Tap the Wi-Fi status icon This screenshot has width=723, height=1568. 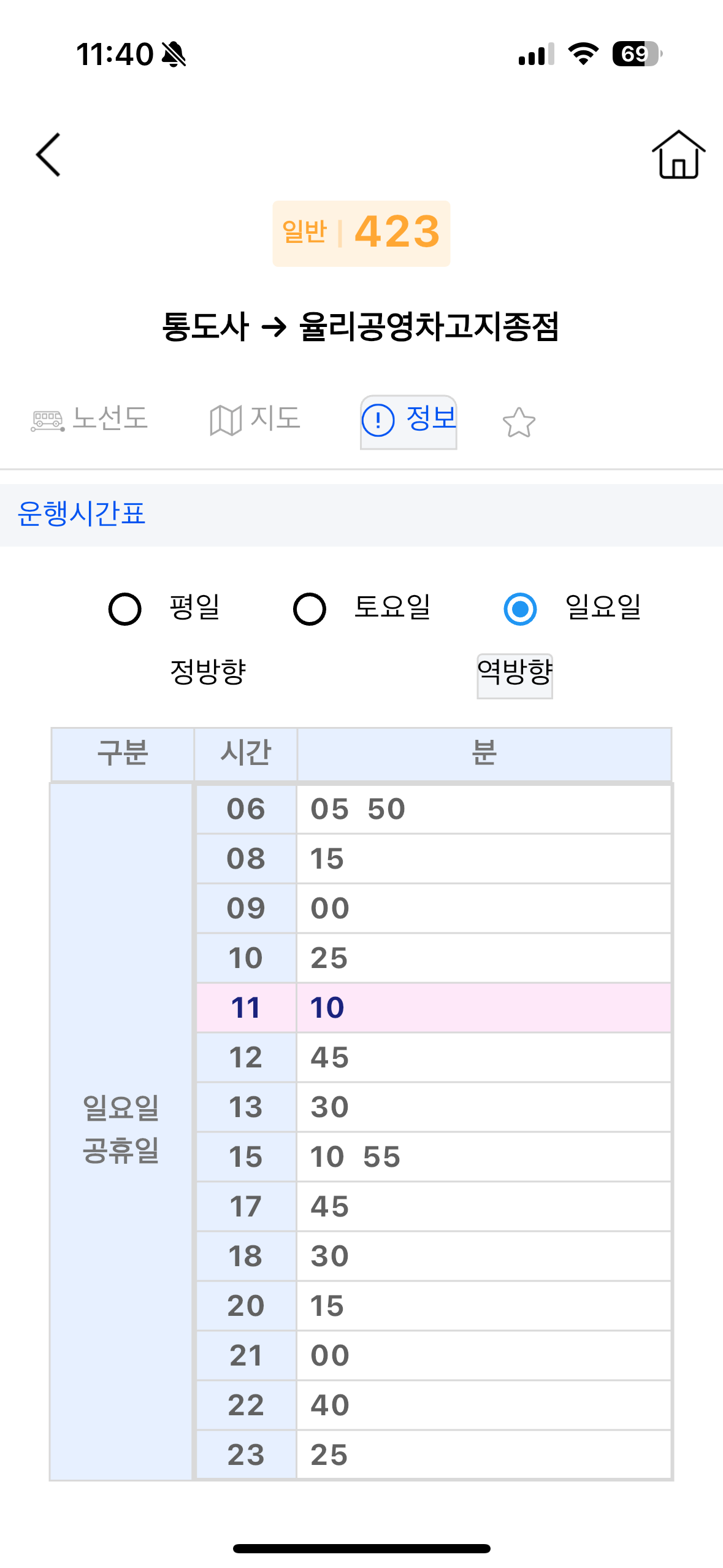pyautogui.click(x=583, y=54)
